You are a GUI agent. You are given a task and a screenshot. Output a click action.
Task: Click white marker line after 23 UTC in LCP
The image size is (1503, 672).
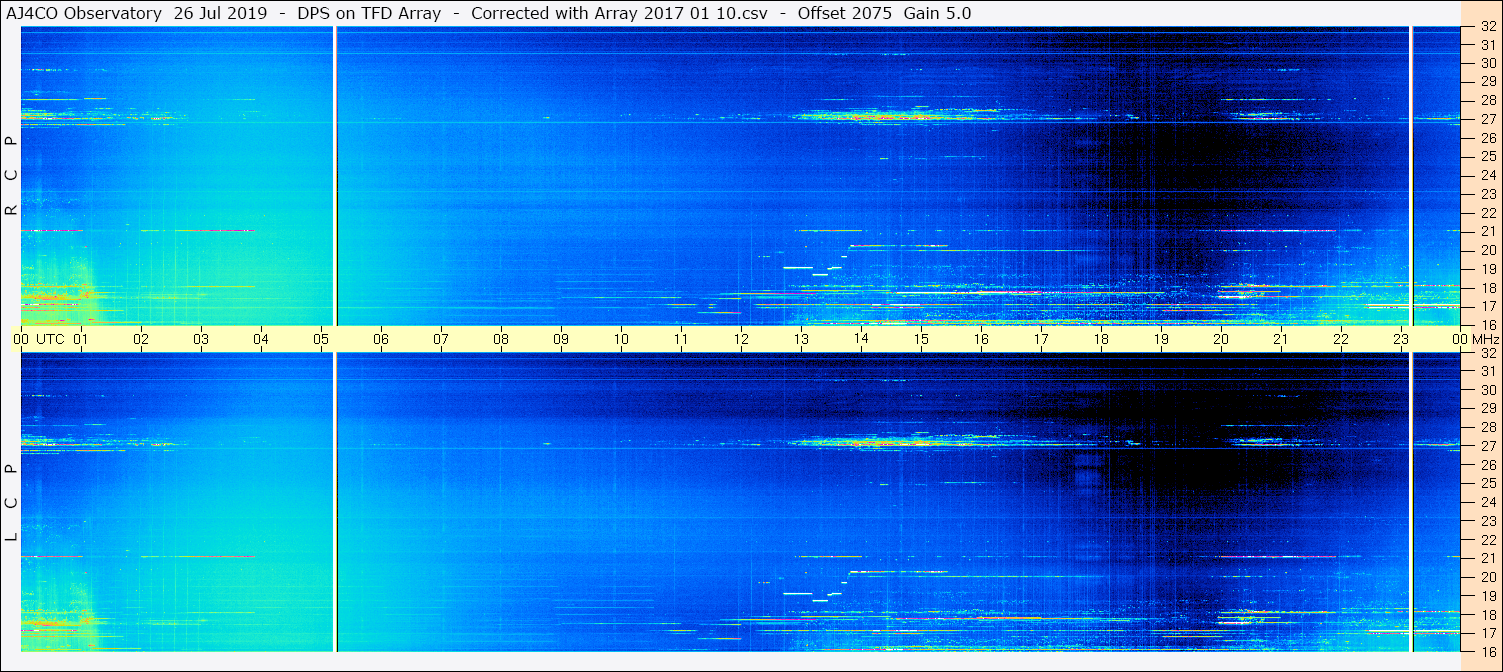pos(1411,502)
